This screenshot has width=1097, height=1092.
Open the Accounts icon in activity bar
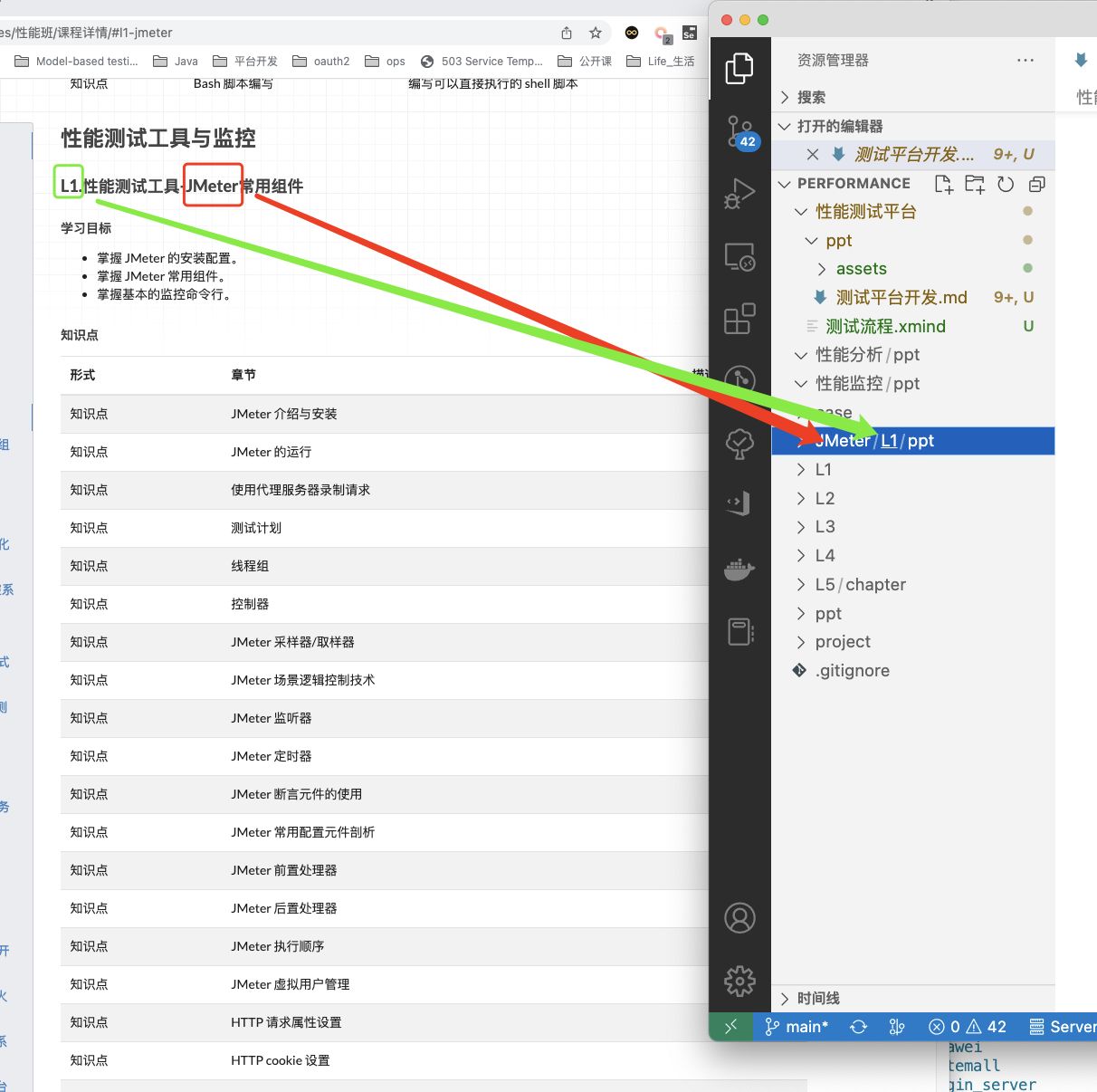tap(739, 918)
